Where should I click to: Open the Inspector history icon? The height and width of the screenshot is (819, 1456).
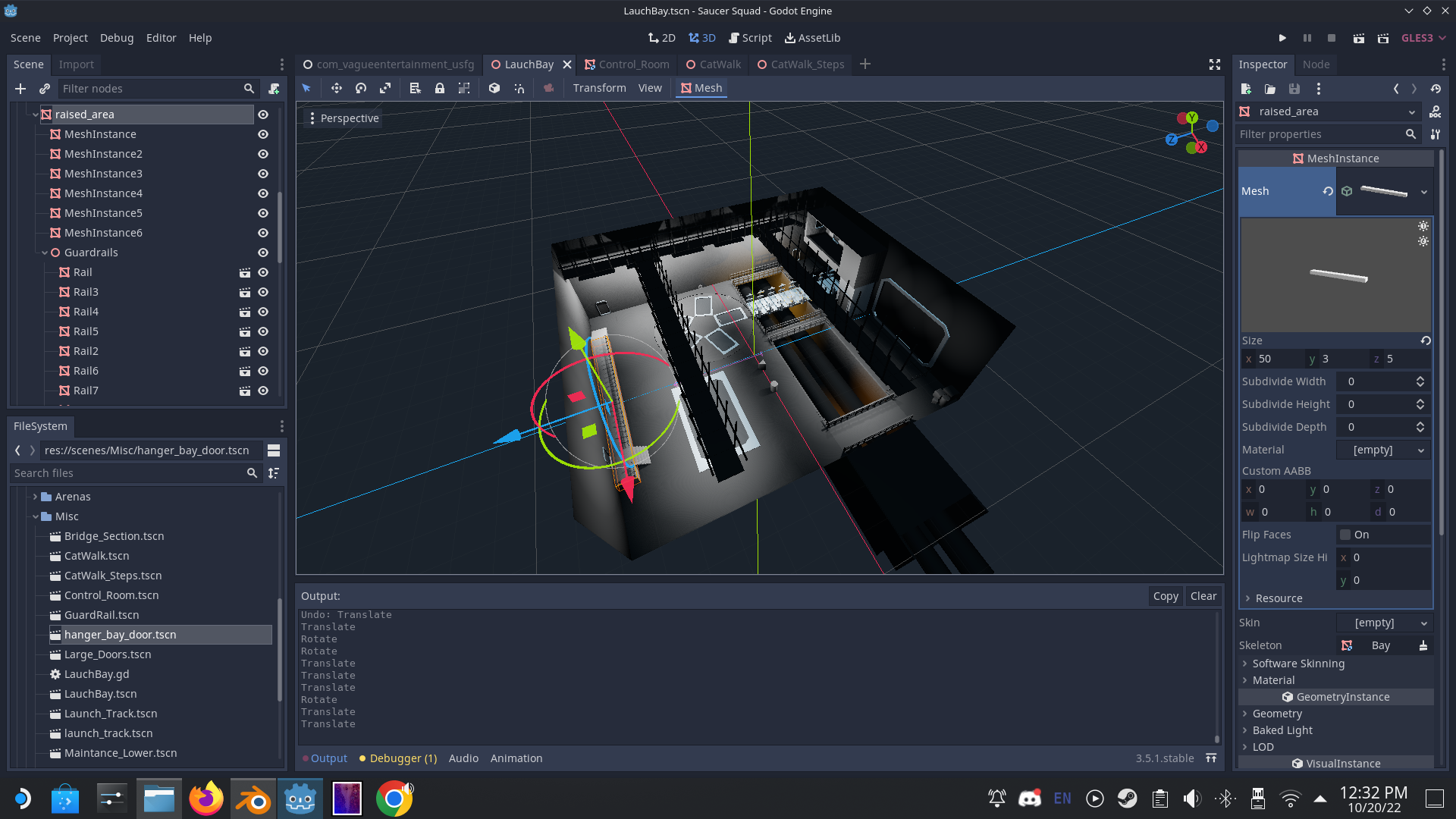coord(1436,89)
